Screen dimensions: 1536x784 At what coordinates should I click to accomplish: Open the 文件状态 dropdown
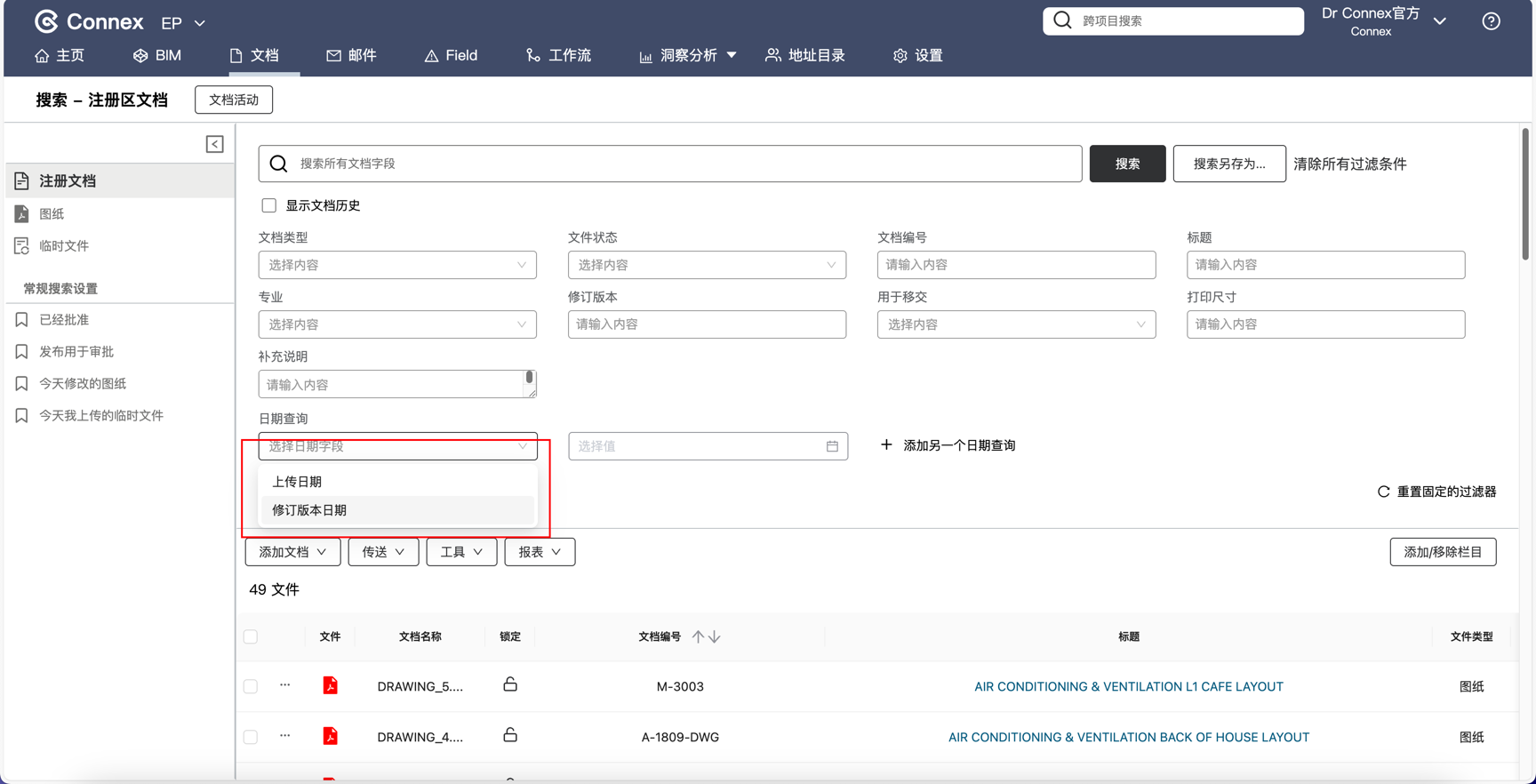pyautogui.click(x=707, y=265)
